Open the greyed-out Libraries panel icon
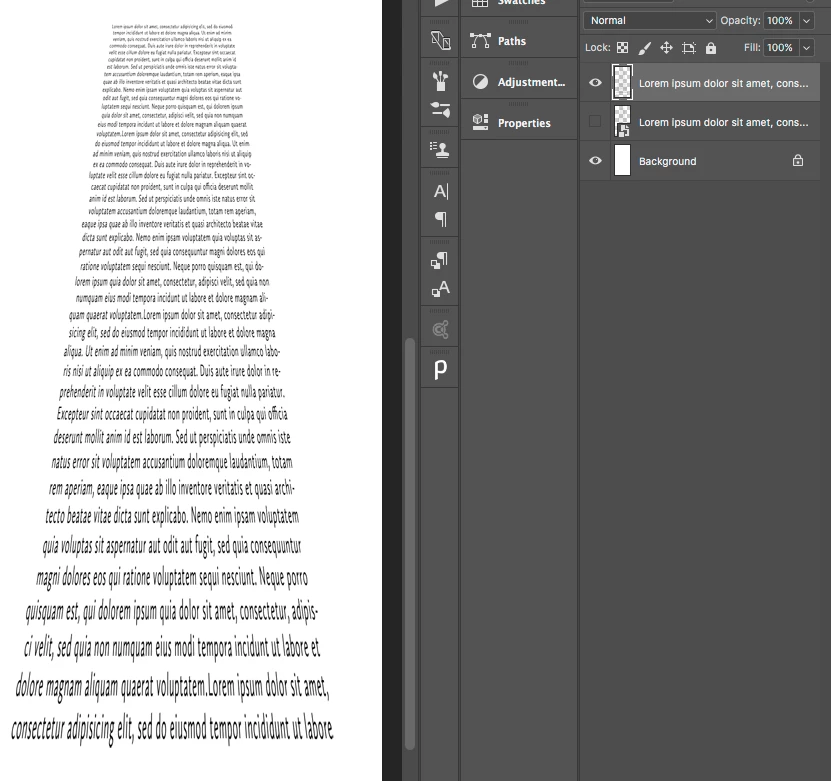The image size is (831, 781). (440, 330)
